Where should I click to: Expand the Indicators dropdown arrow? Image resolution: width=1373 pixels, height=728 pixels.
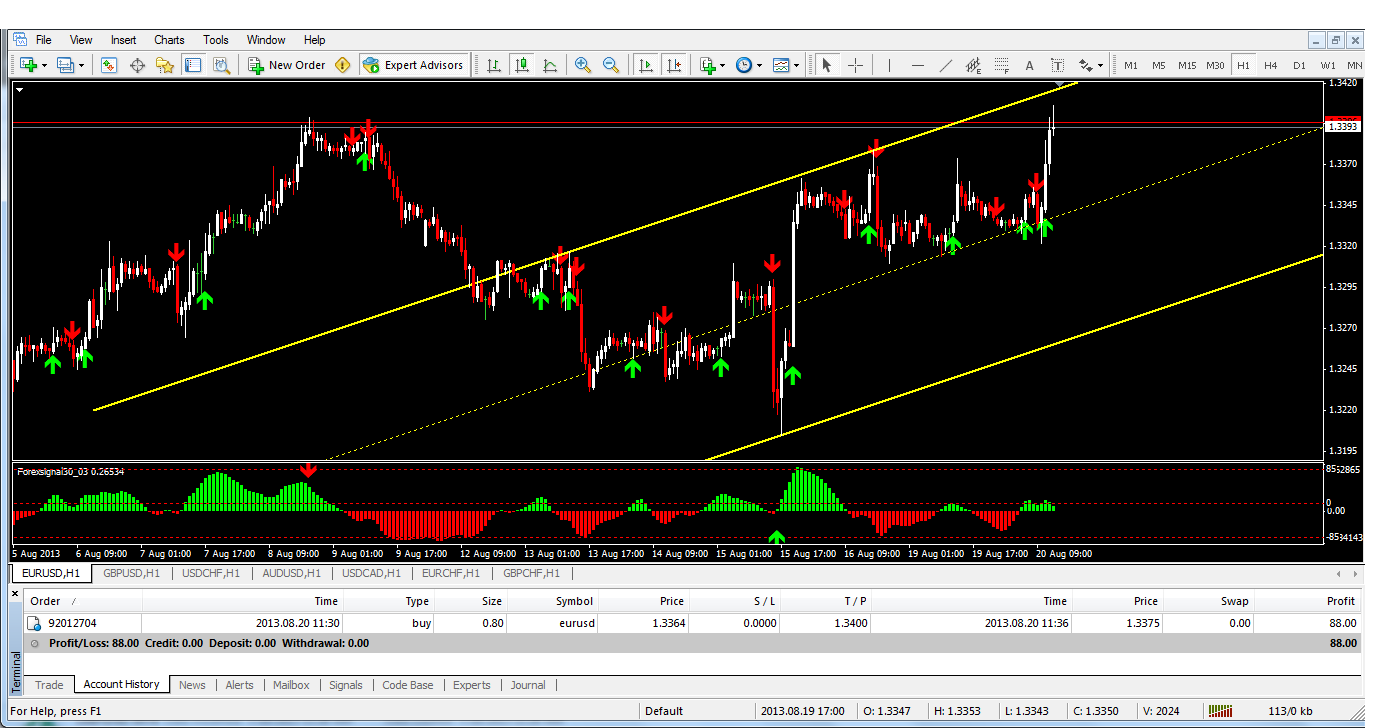coord(723,65)
